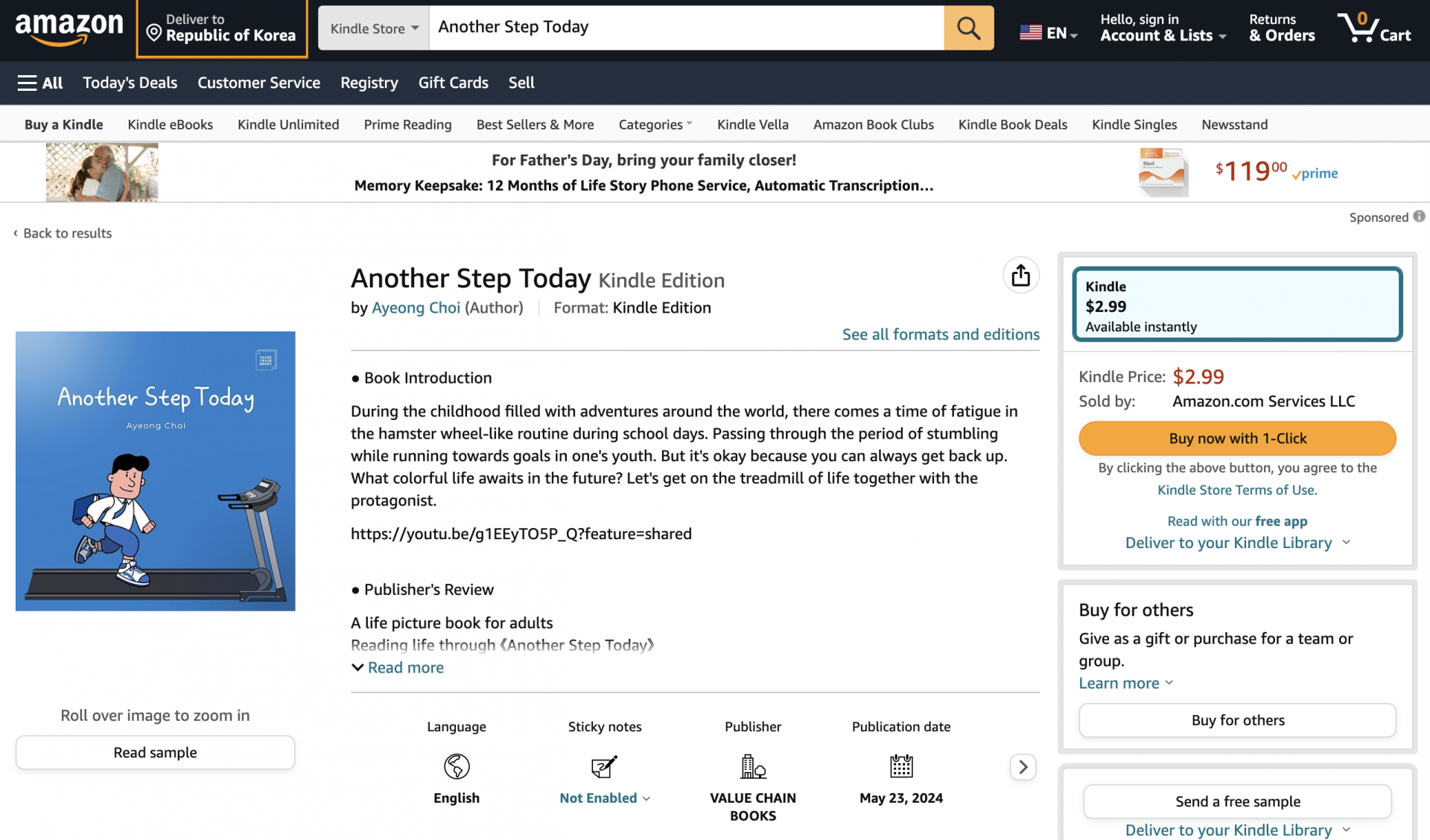Click the Sponsored info icon

point(1420,217)
